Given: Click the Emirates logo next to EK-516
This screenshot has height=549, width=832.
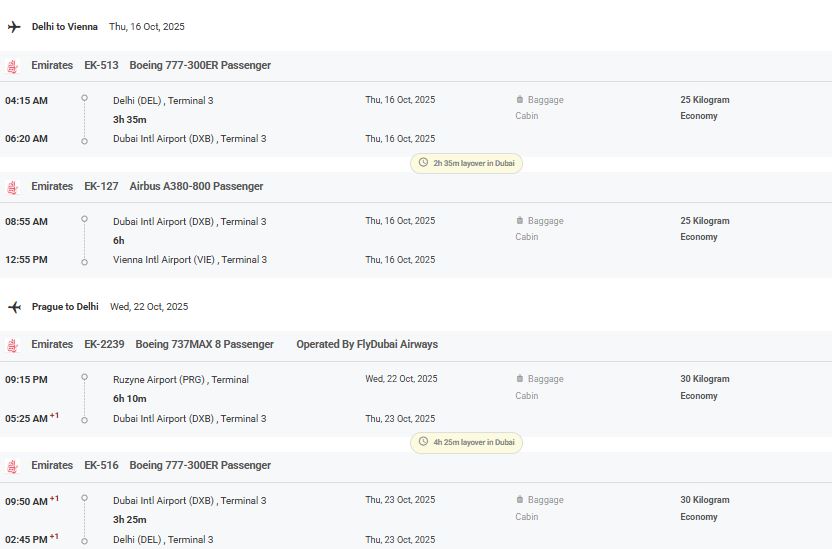Looking at the screenshot, I should (x=13, y=466).
